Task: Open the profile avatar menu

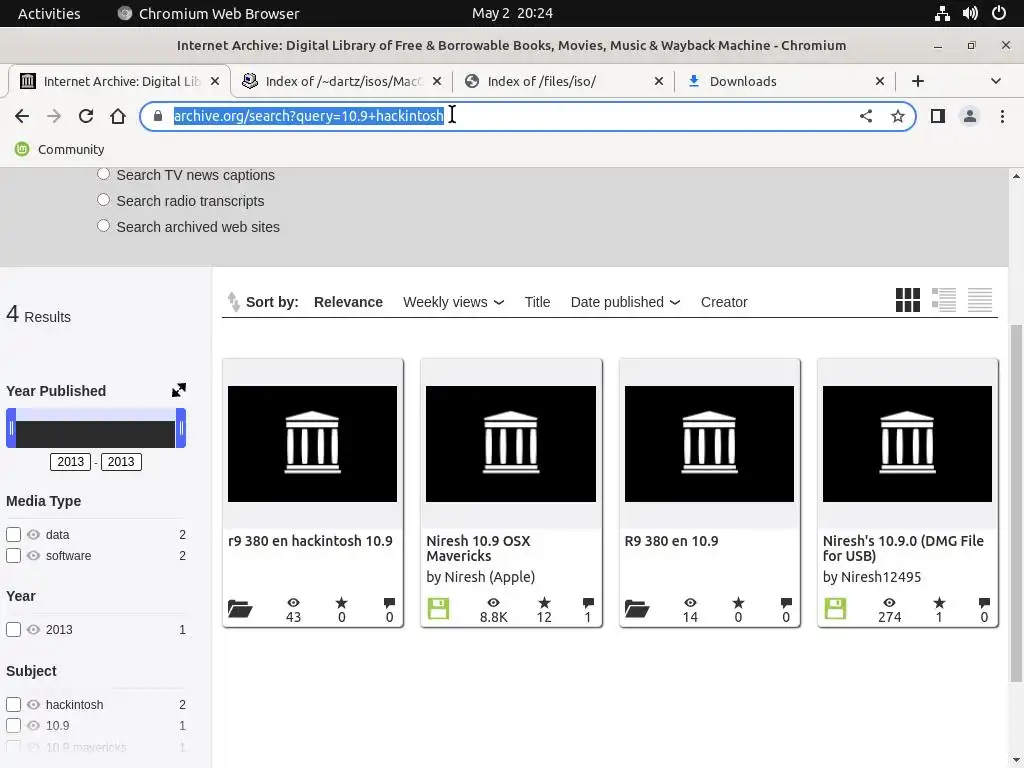Action: point(970,116)
